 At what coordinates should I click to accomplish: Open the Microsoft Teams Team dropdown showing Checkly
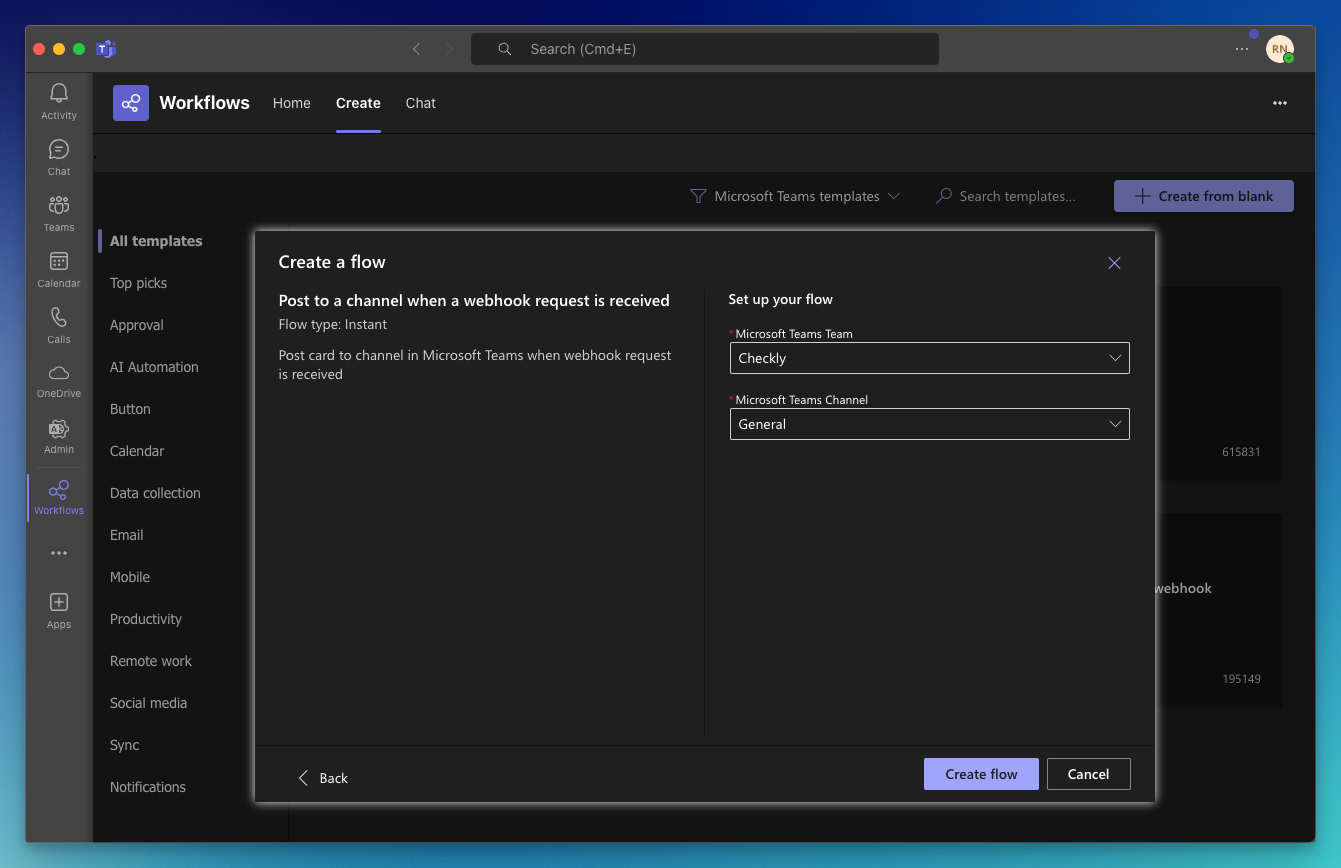(x=929, y=357)
